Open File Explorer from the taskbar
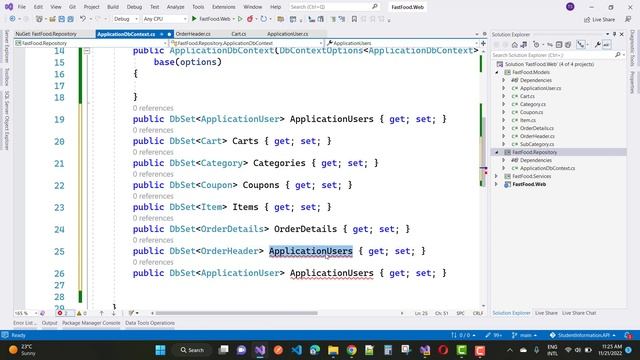This screenshot has height=360, width=640. coord(333,350)
